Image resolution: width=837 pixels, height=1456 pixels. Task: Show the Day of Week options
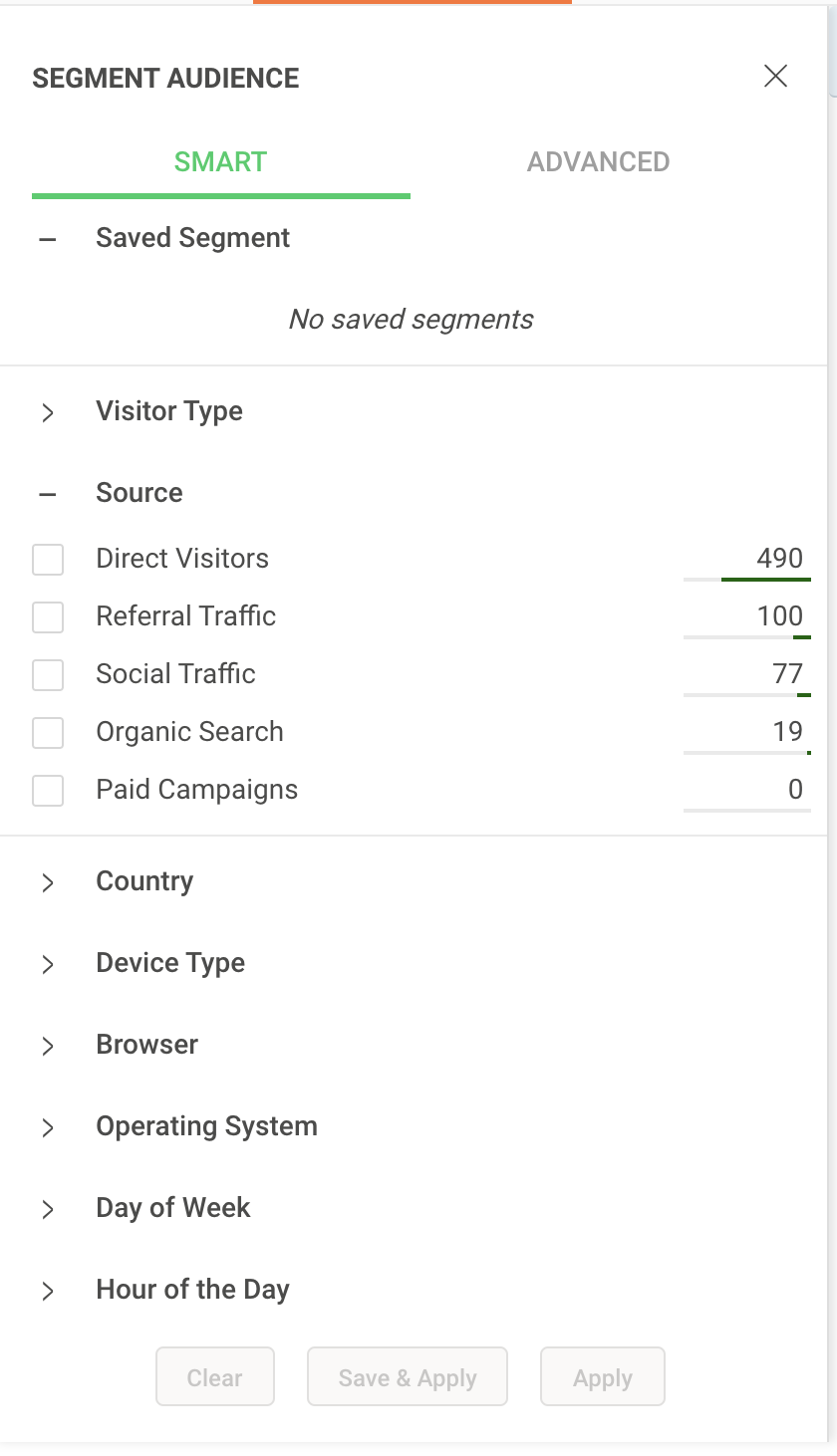48,1209
